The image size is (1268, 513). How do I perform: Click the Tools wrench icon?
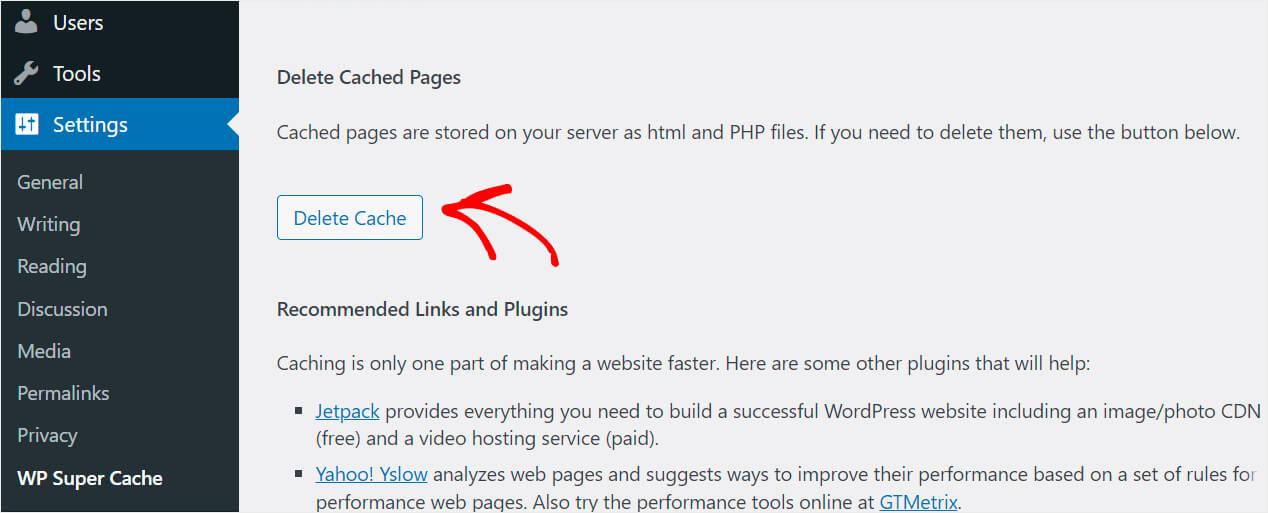[27, 73]
